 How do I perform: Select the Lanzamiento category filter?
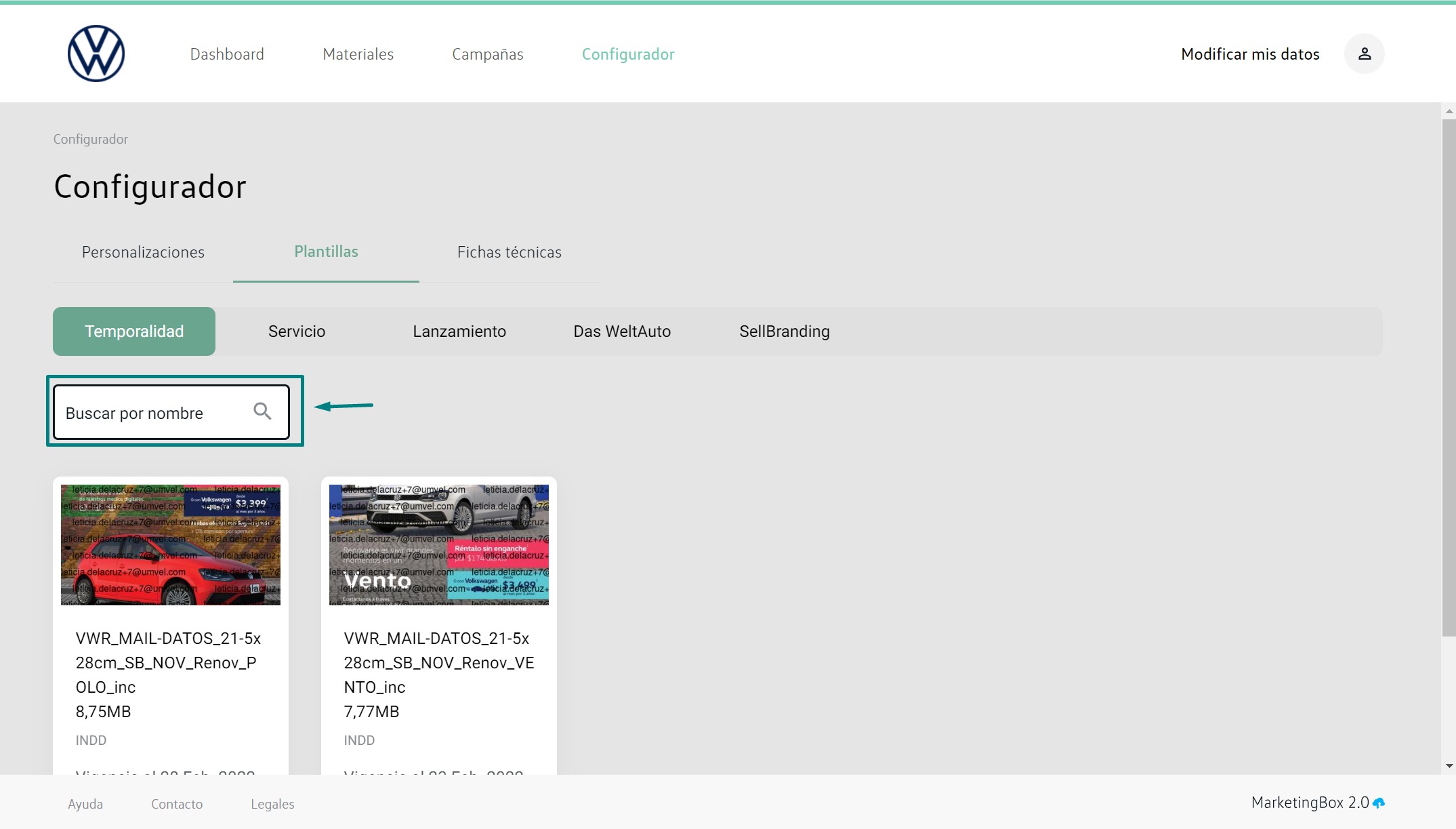tap(459, 331)
